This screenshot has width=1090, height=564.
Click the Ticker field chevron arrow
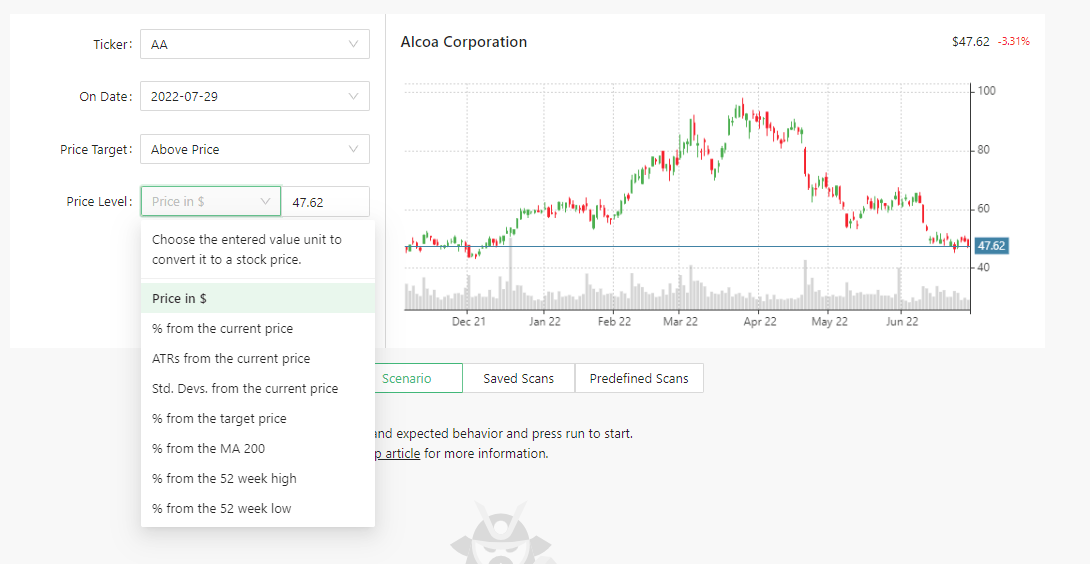353,44
